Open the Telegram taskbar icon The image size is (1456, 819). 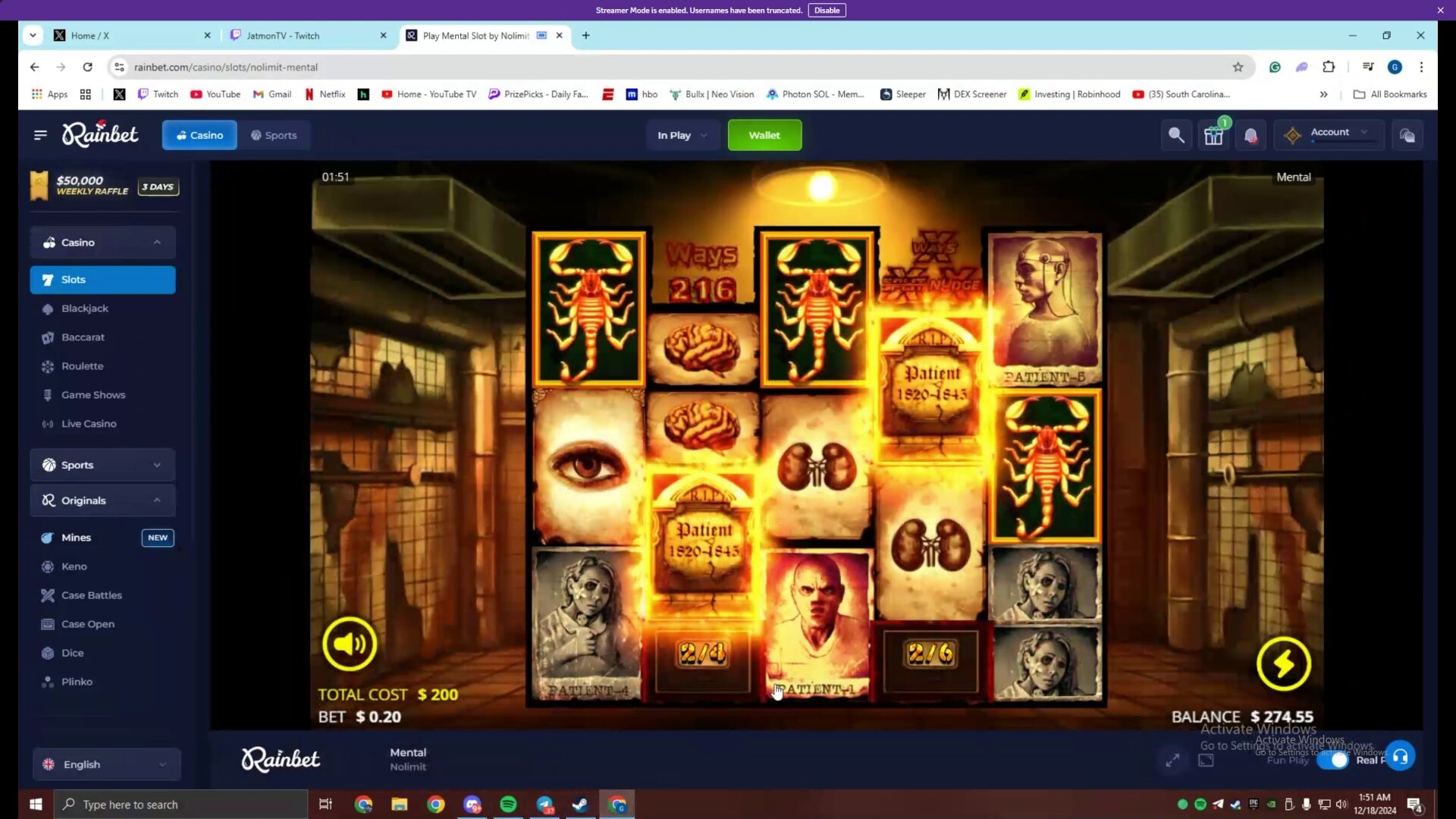coord(544,804)
